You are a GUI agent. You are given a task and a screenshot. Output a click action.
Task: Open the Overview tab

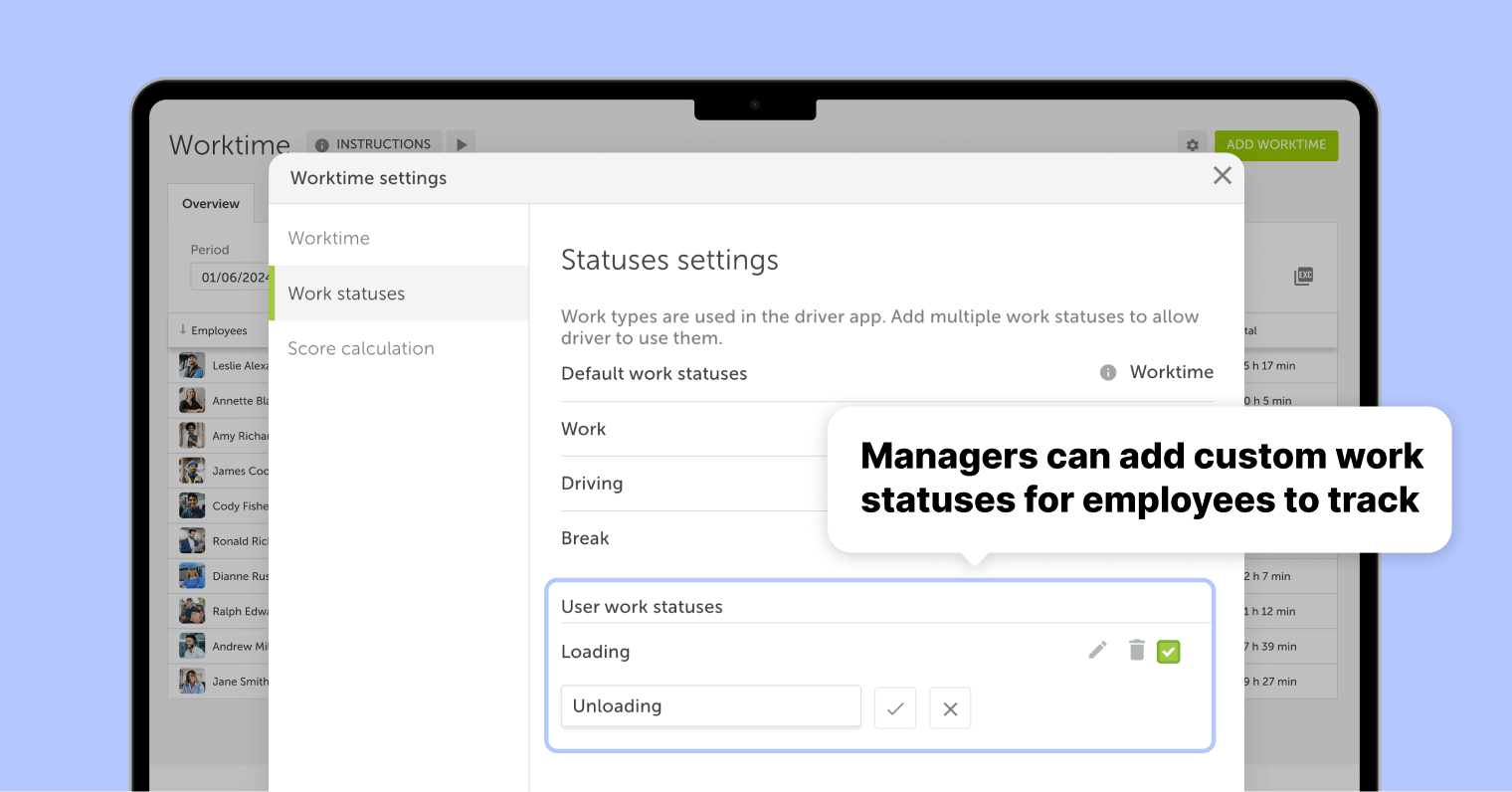tap(210, 203)
